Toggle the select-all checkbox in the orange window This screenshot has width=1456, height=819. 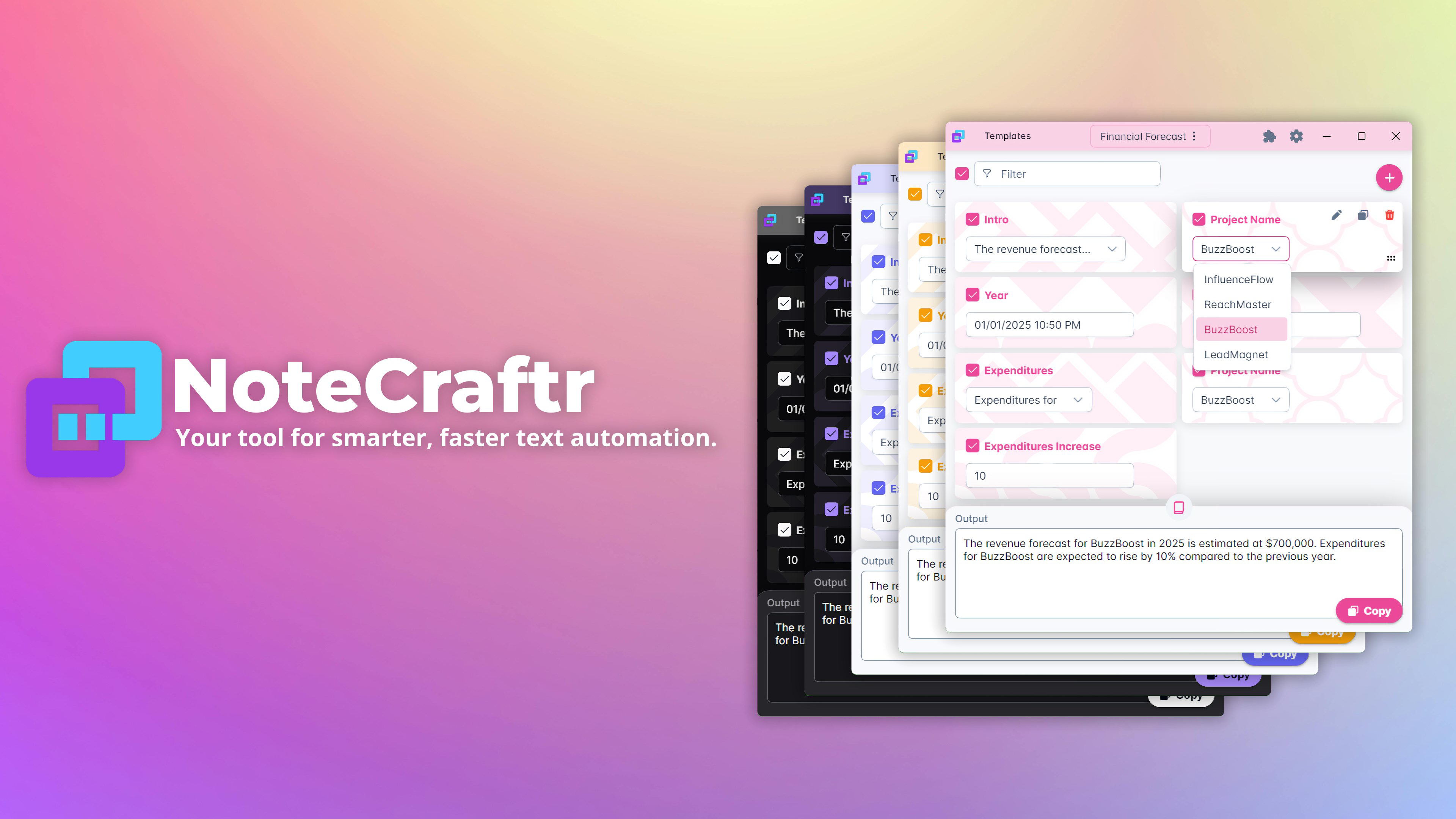coord(915,194)
